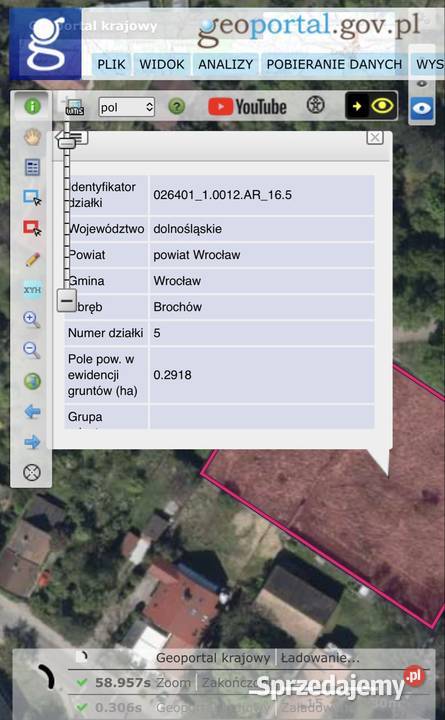
Task: Go to next view blue right arrow
Action: pos(32,442)
